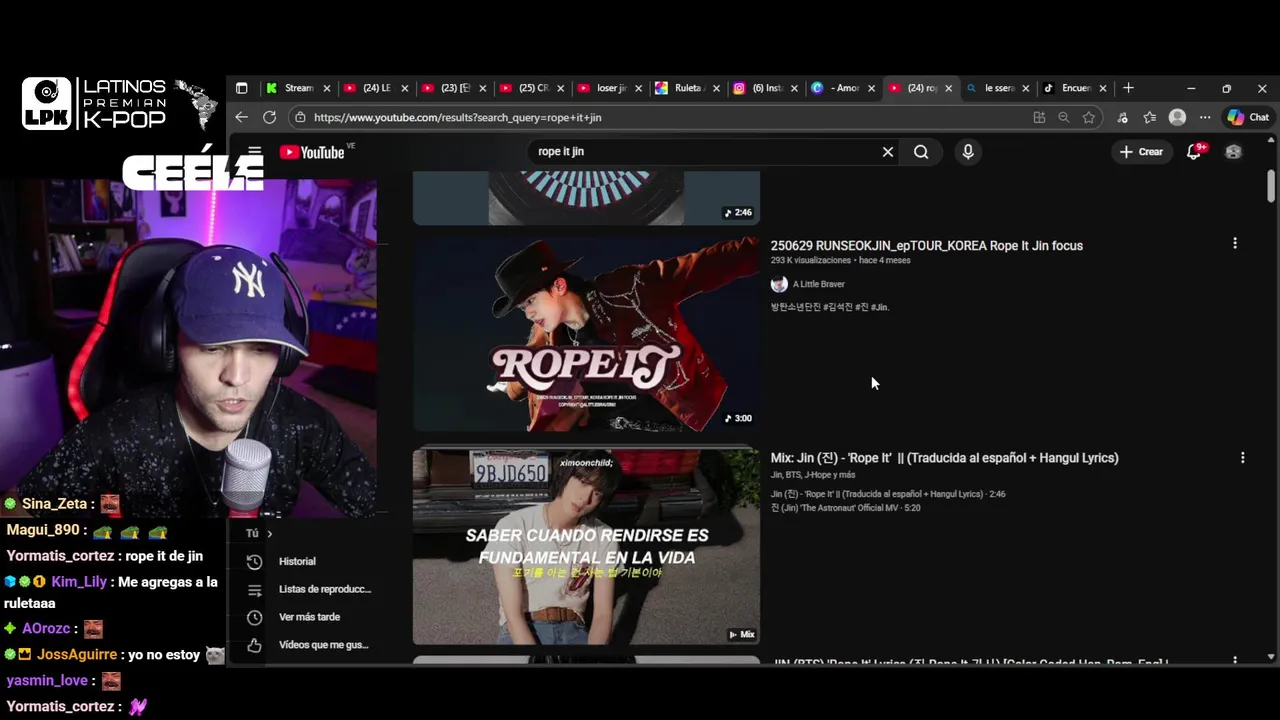Open the Rope It Jin focus thumbnail
1280x720 pixels.
tap(586, 333)
